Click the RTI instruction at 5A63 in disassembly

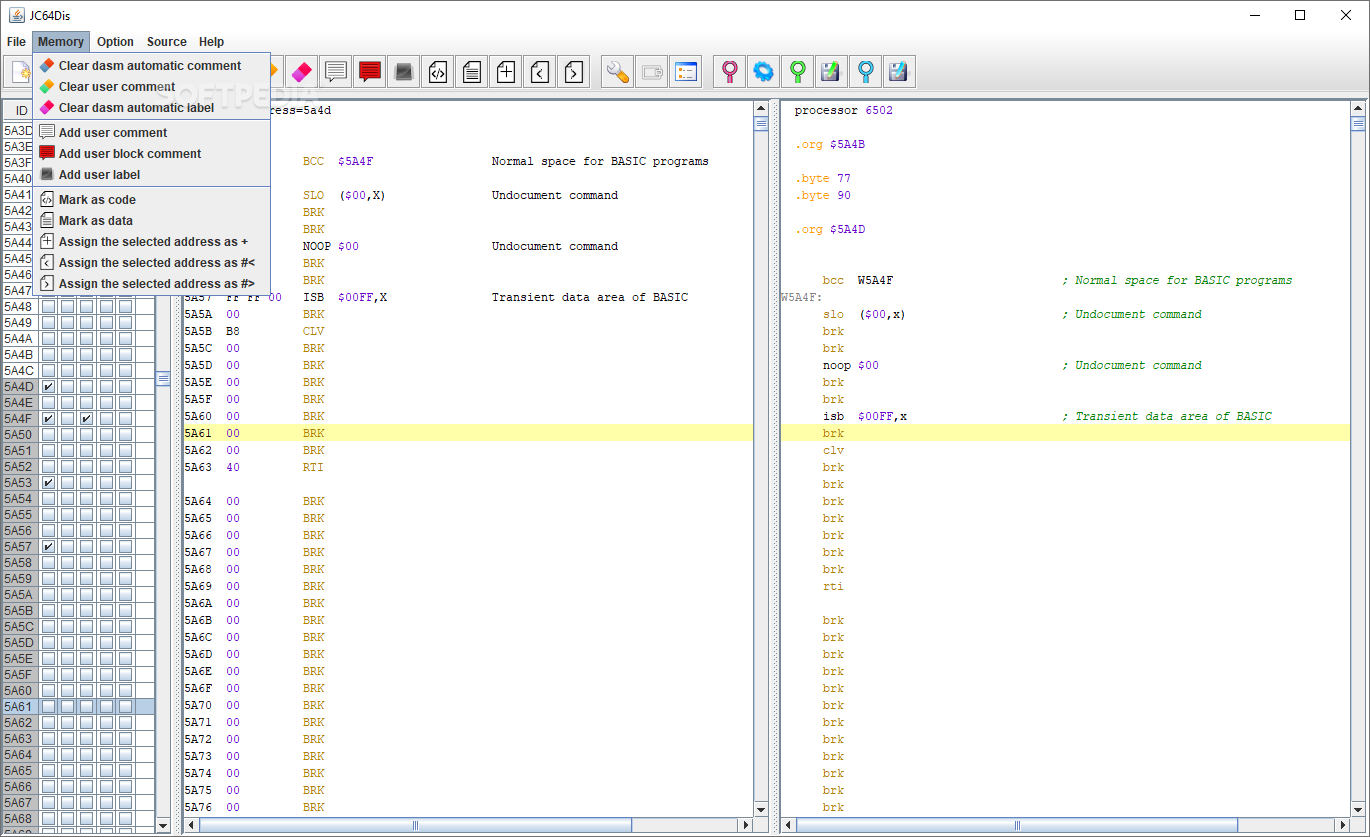313,467
